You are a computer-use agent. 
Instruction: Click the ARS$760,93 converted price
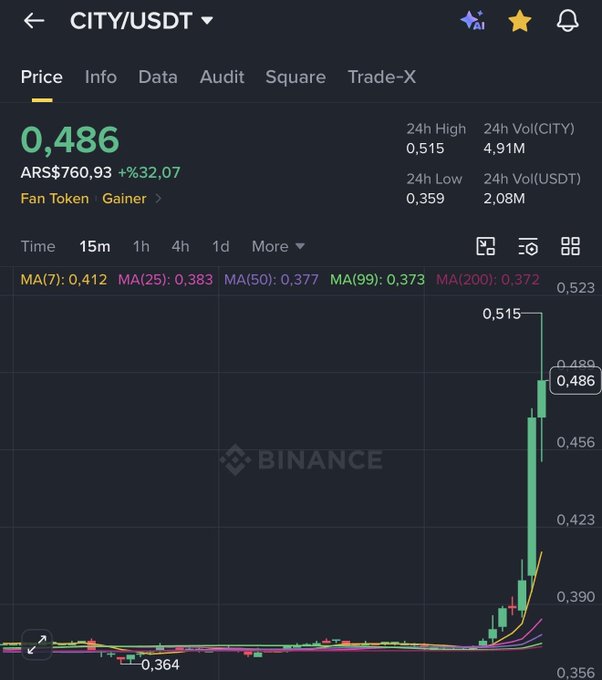click(x=66, y=173)
